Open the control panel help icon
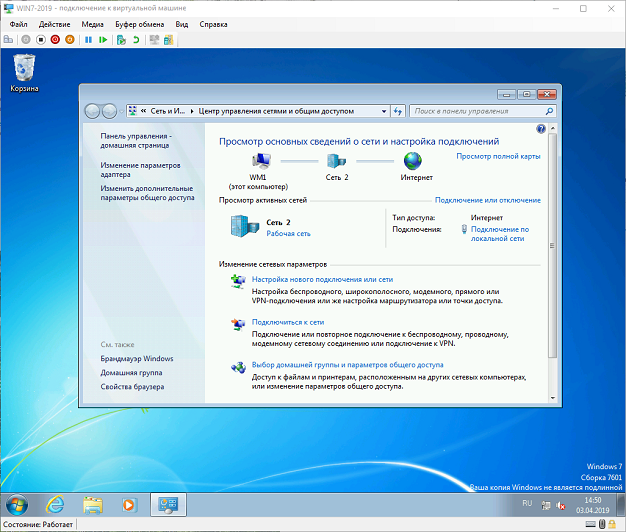Viewport: 626px width, 532px height. [541, 129]
